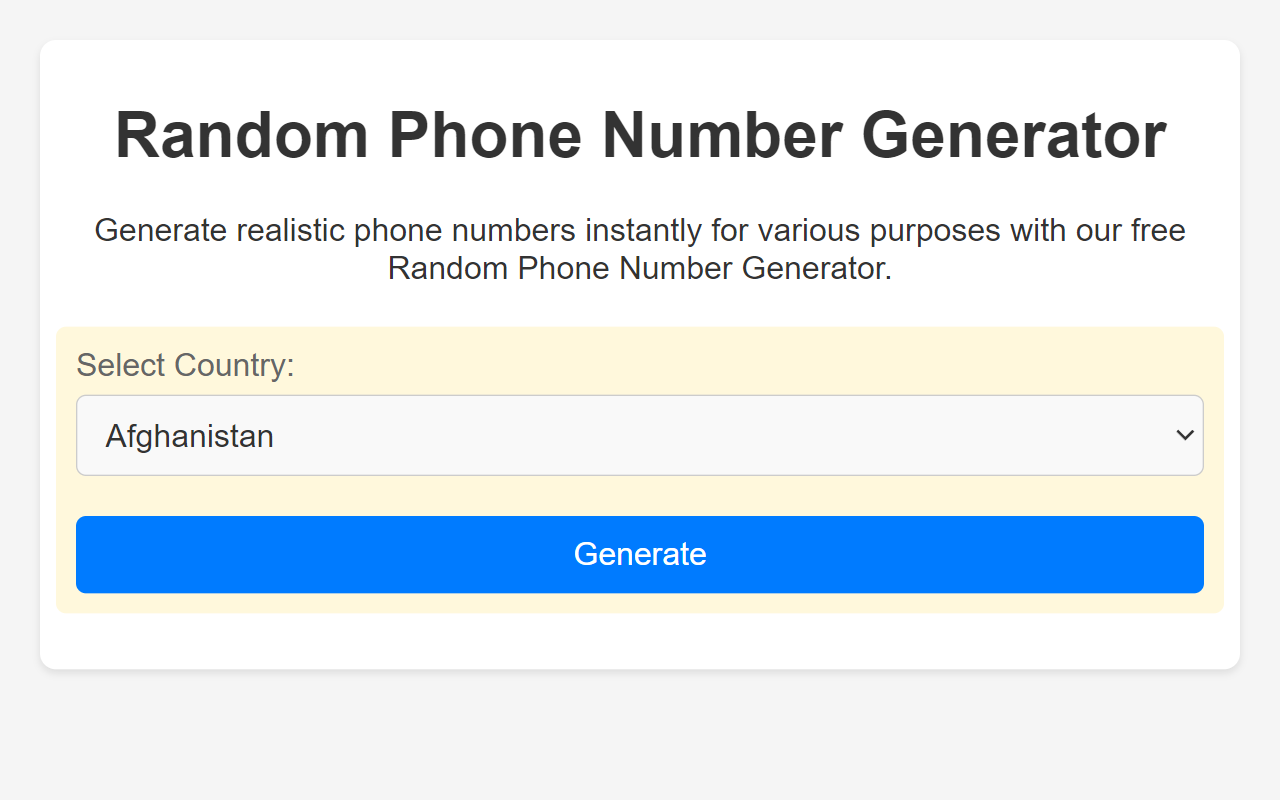
Task: Expand the country picker to change countries
Action: pyautogui.click(x=640, y=435)
